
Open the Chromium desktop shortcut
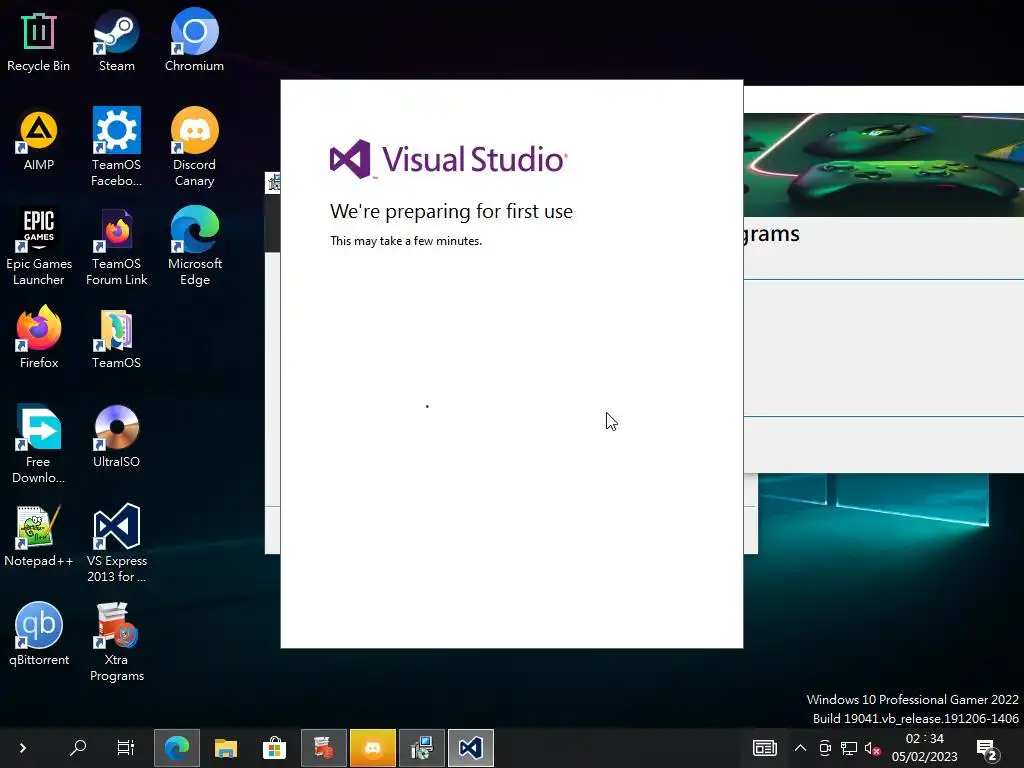coord(194,40)
